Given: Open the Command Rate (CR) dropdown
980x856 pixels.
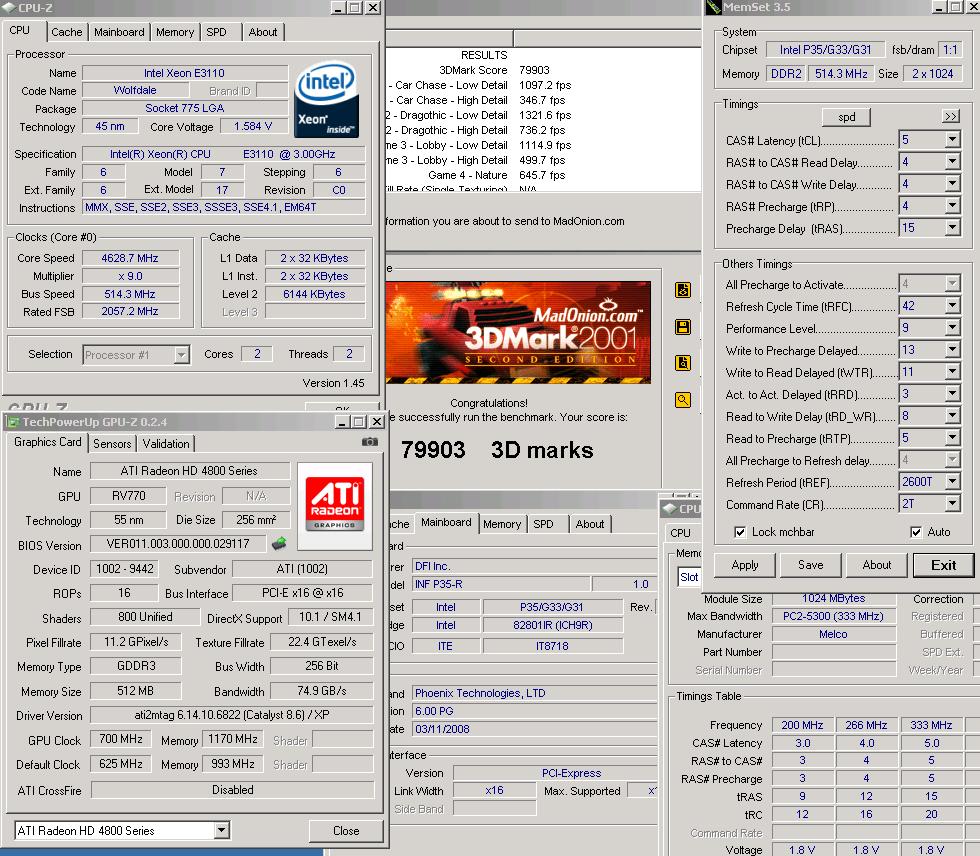Looking at the screenshot, I should [952, 504].
